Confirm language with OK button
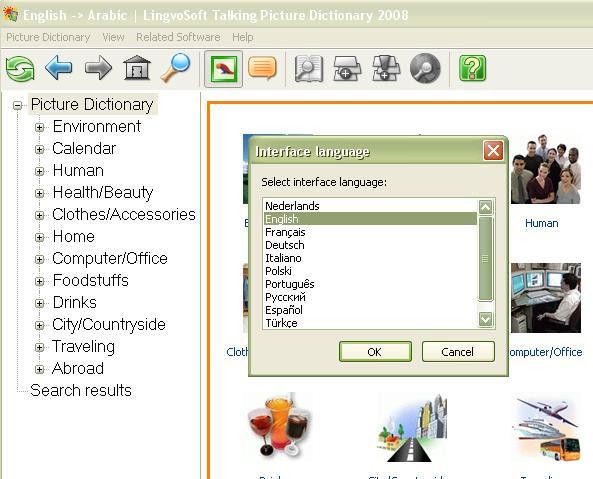Screen dimensions: 593x479 point(375,352)
